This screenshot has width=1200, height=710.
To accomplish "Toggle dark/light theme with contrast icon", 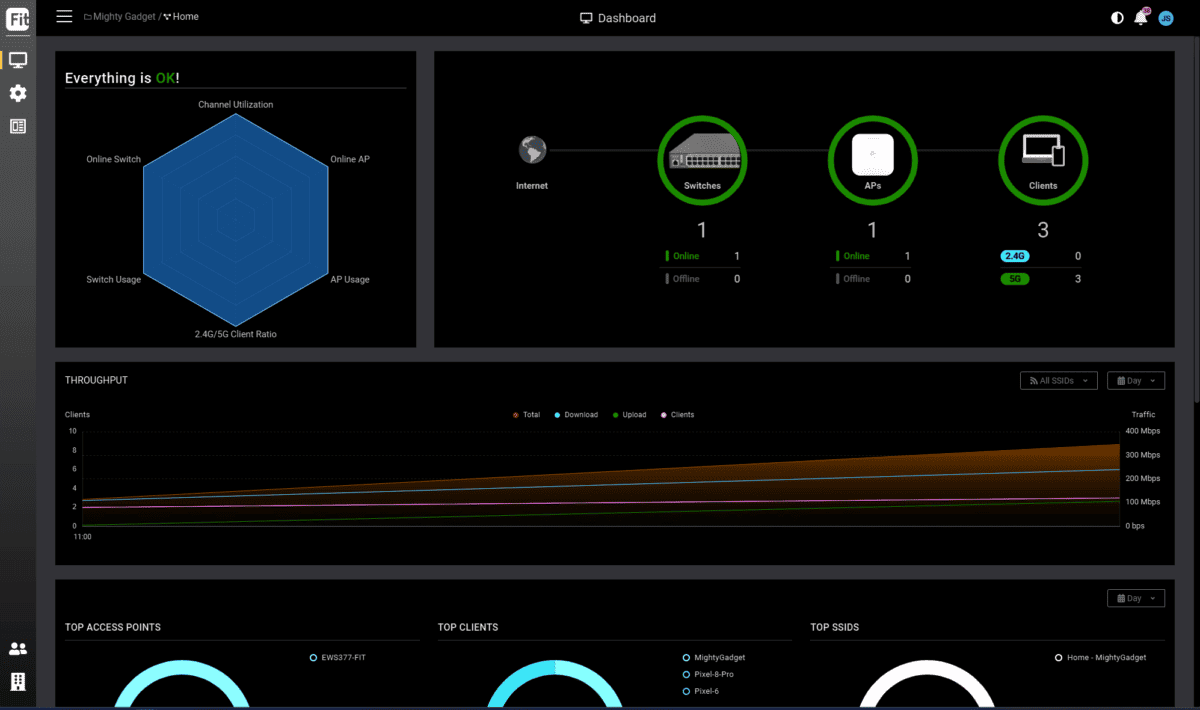I will pos(1117,17).
